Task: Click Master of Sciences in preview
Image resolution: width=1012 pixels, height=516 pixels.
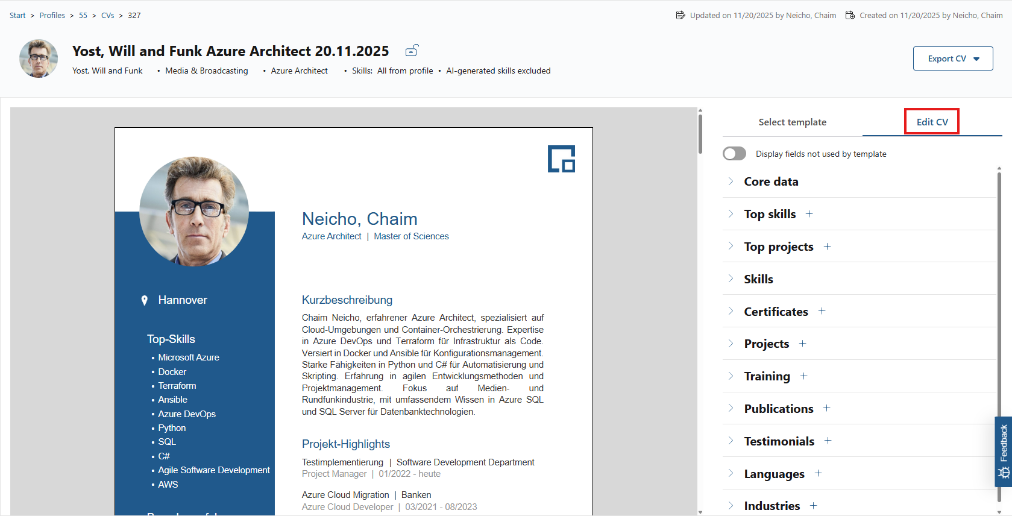Action: click(x=411, y=236)
